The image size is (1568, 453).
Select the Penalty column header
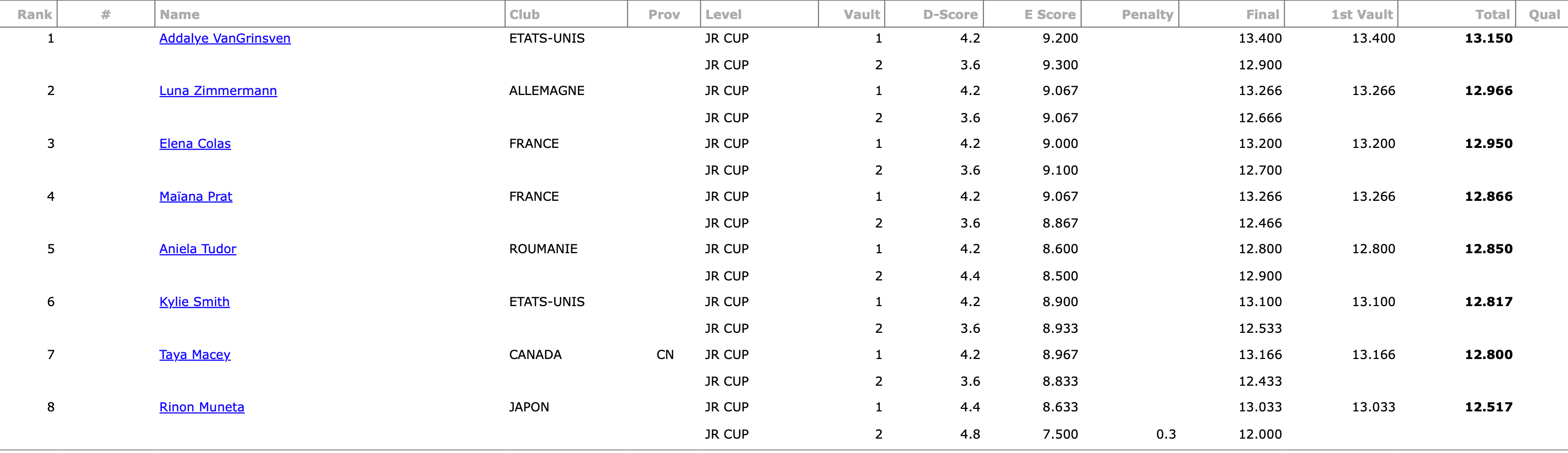(x=1147, y=14)
